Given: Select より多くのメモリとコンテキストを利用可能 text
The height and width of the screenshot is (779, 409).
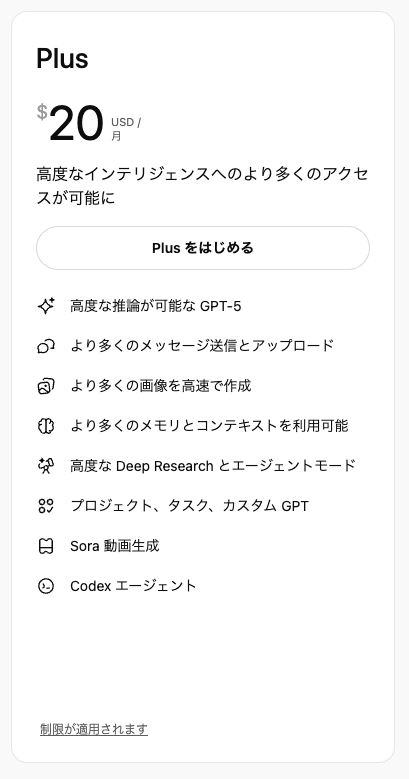Looking at the screenshot, I should coord(209,426).
